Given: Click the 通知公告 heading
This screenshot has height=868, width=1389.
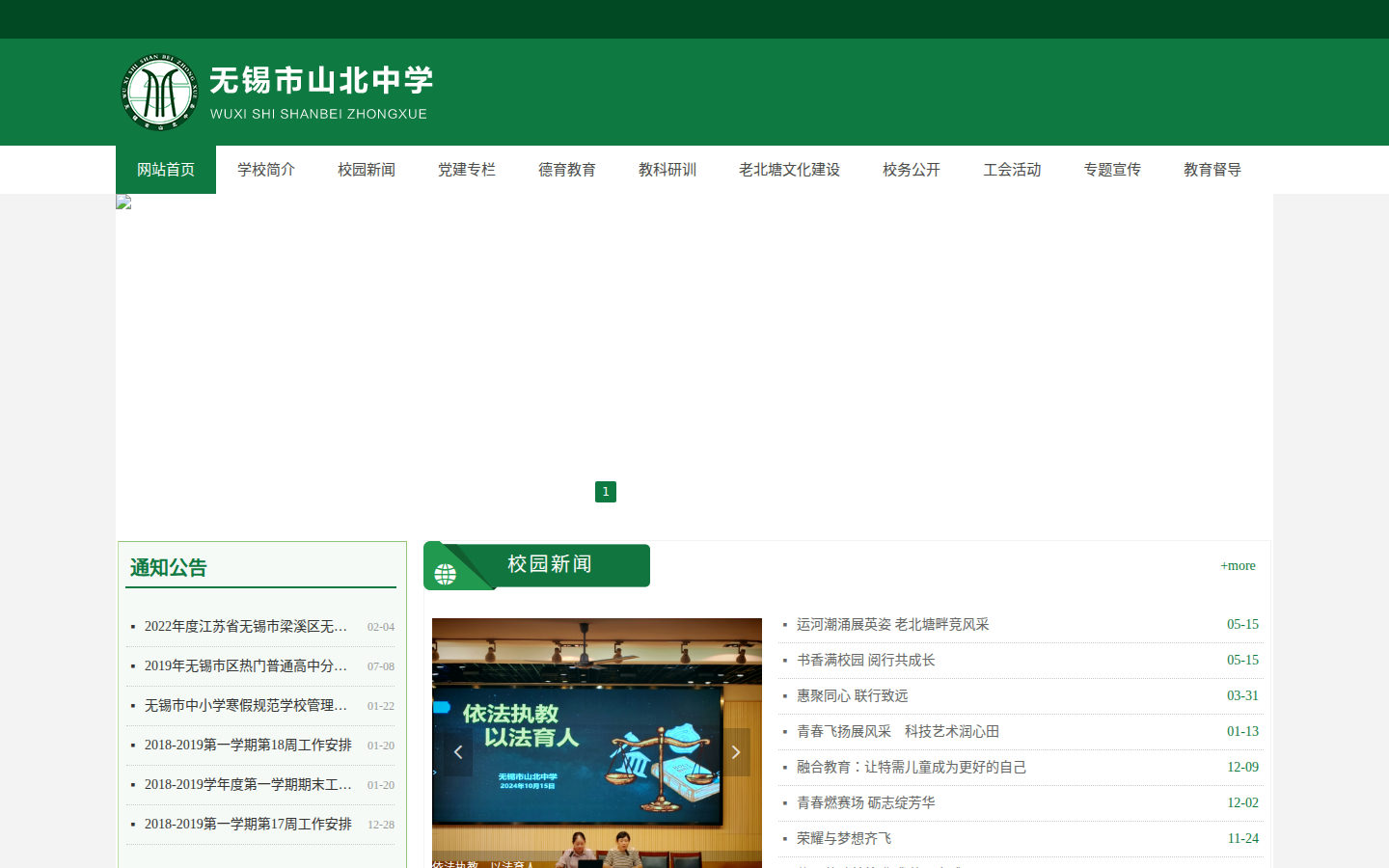Looking at the screenshot, I should coord(169,568).
